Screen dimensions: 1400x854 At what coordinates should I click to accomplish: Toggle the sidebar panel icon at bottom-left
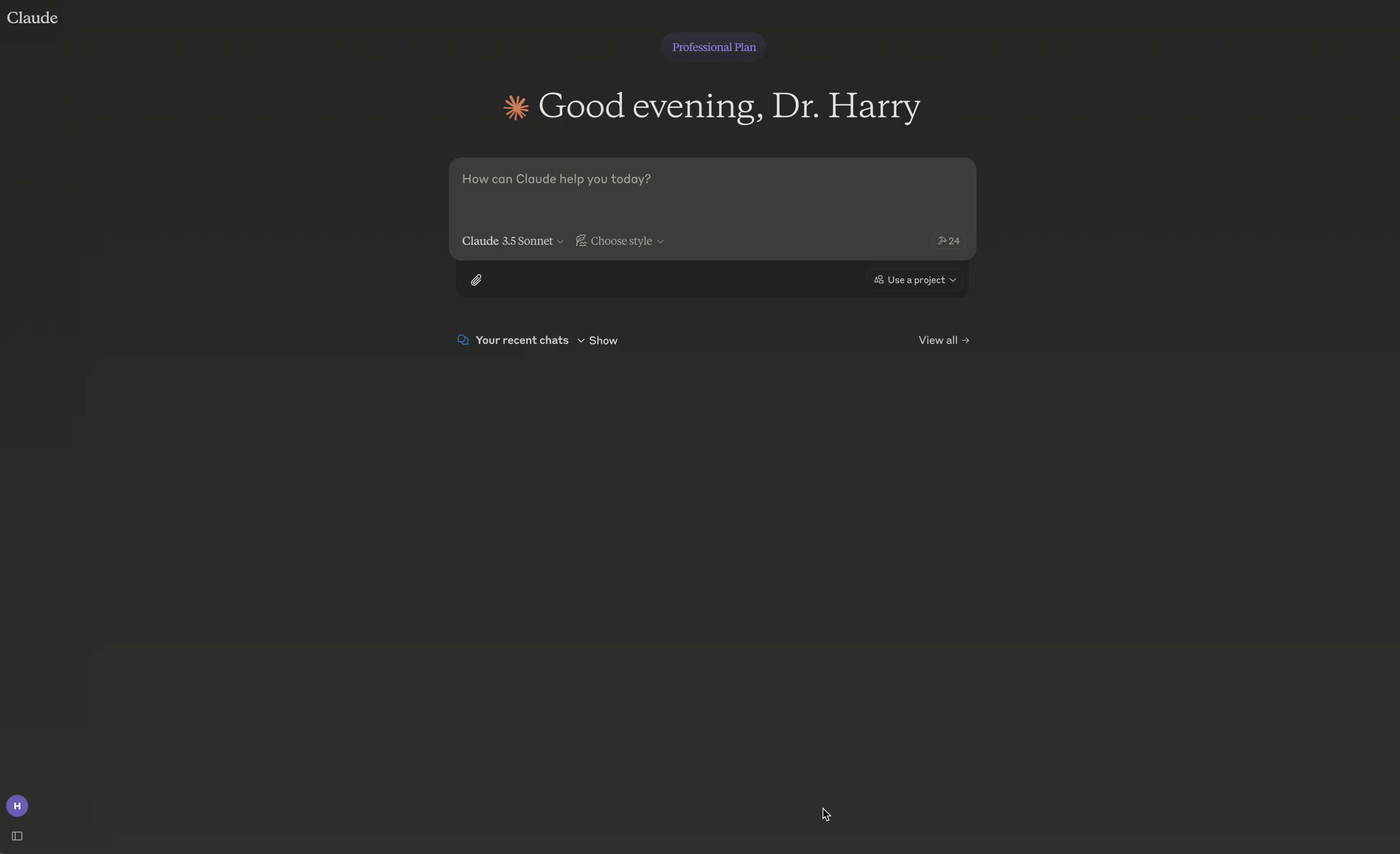click(x=17, y=836)
